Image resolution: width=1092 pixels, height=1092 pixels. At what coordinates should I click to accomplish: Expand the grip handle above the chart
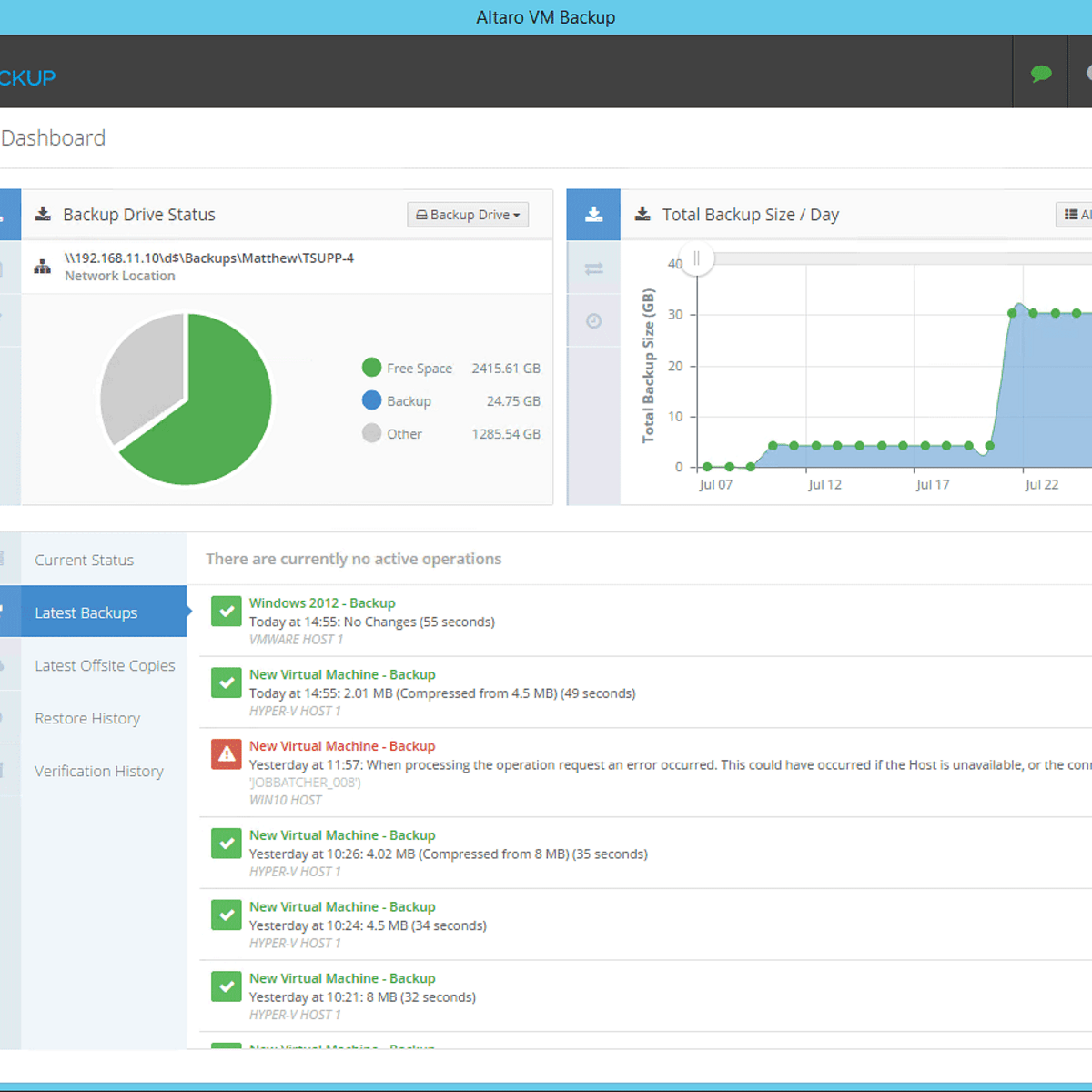696,259
